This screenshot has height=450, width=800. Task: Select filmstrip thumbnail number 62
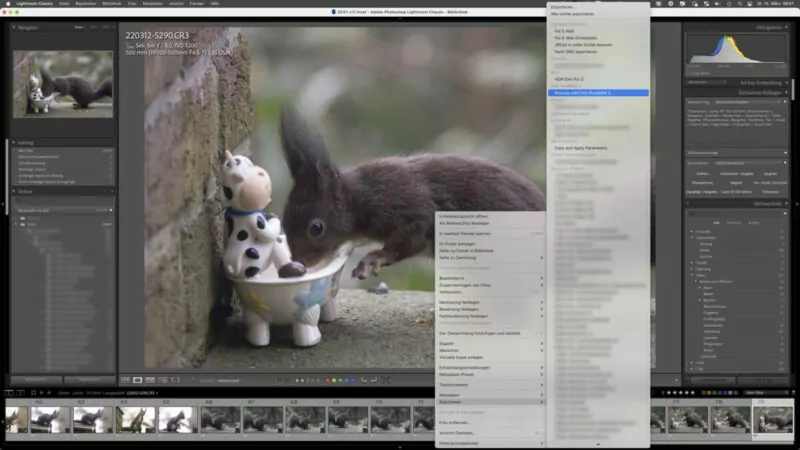click(x=51, y=419)
